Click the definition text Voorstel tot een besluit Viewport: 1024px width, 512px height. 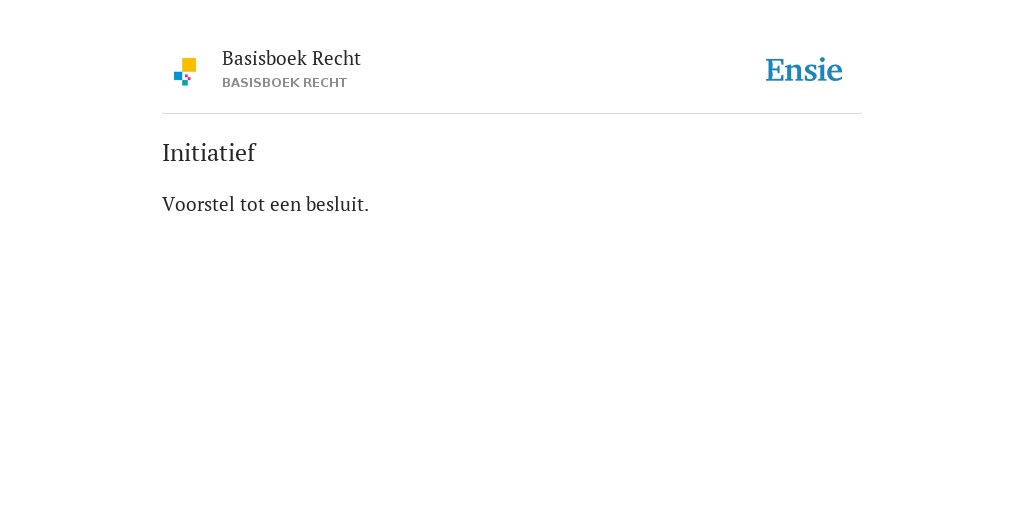point(266,204)
